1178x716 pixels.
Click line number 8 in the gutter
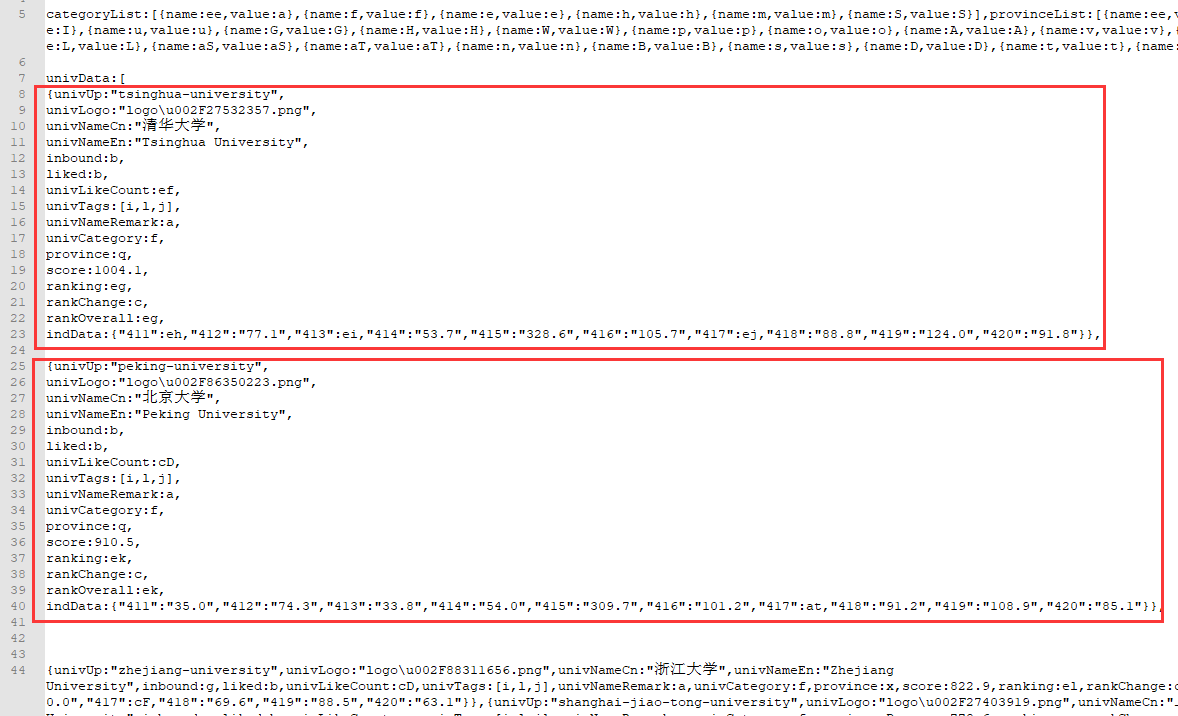click(22, 94)
